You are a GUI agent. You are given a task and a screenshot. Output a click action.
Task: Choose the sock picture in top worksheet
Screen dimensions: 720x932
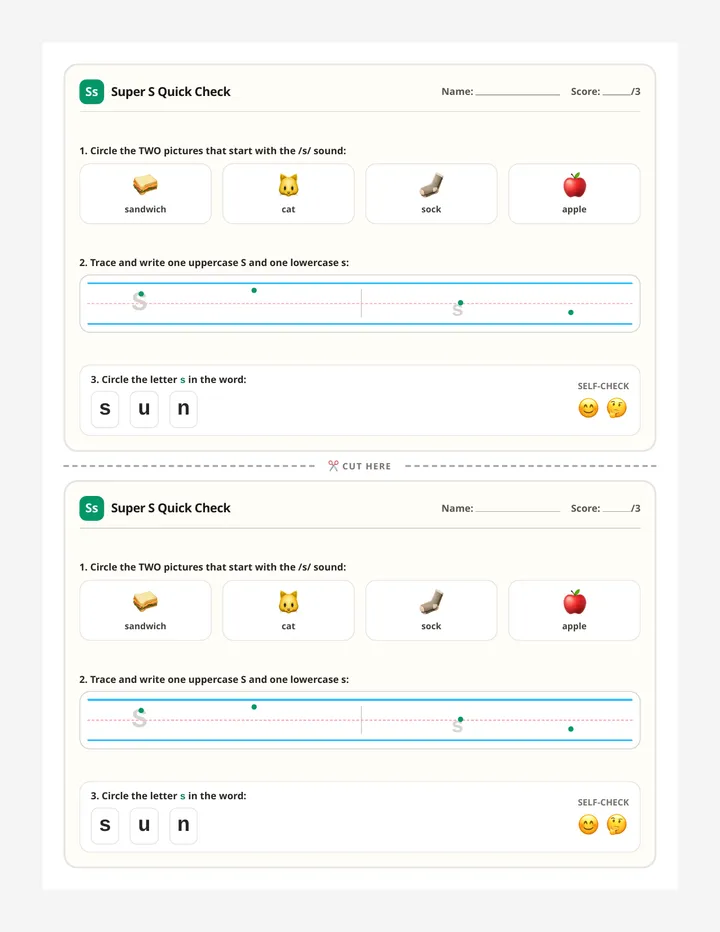point(431,185)
